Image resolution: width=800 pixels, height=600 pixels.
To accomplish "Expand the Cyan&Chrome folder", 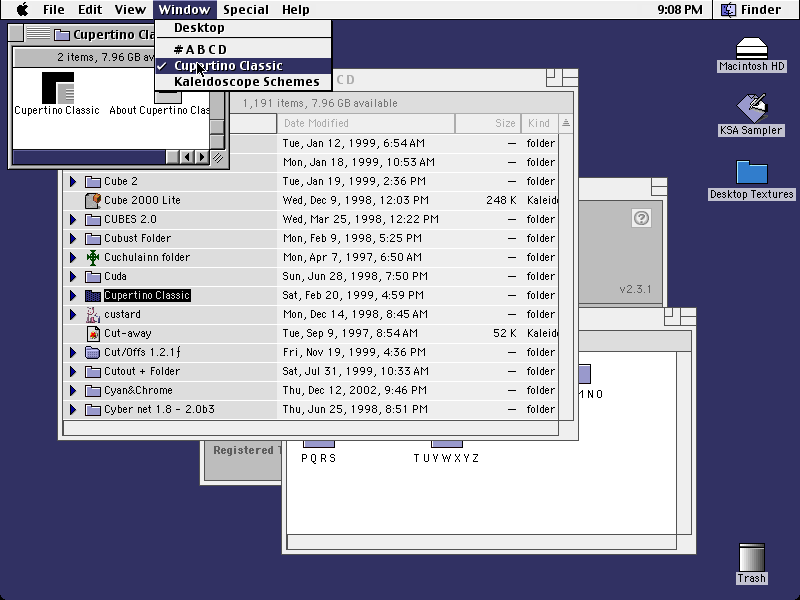I will (x=73, y=390).
